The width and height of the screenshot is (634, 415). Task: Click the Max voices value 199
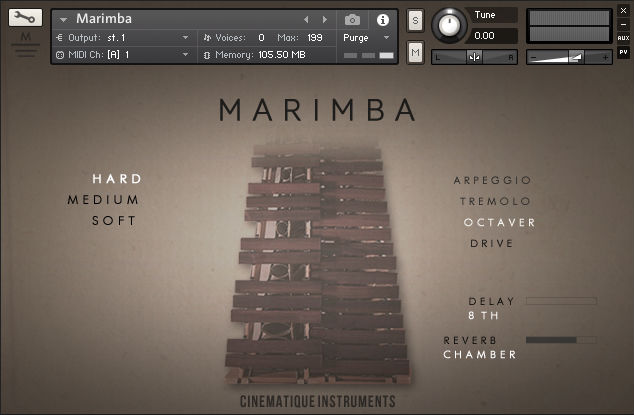click(315, 38)
